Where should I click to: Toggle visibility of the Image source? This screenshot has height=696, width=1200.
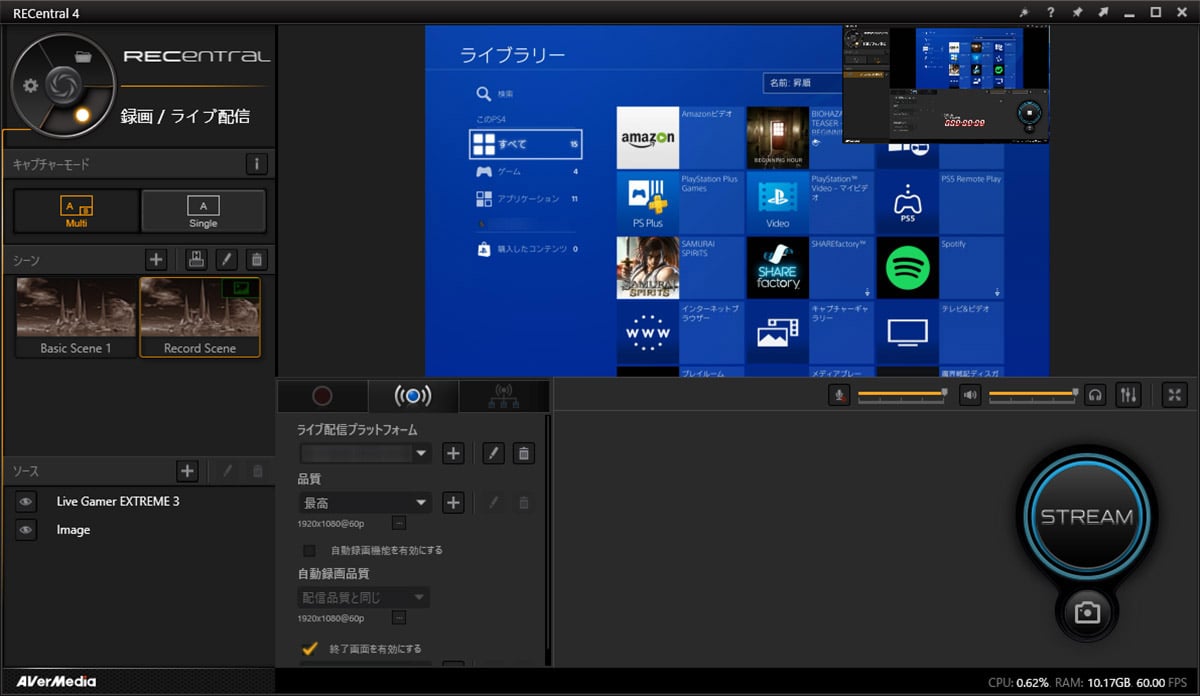(26, 530)
